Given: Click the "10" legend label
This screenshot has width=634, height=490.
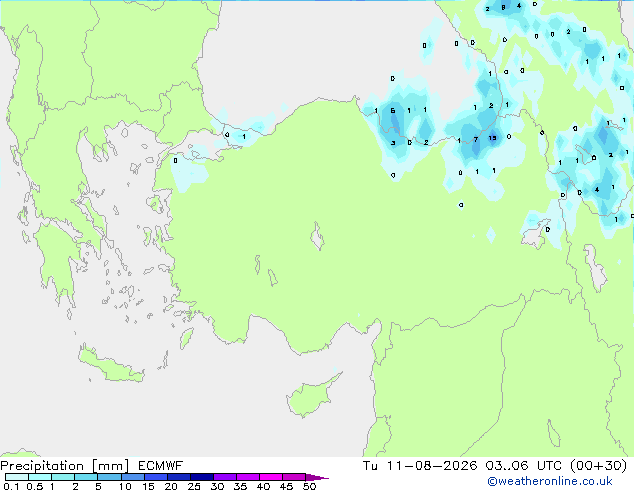Looking at the screenshot, I should click(x=125, y=486).
